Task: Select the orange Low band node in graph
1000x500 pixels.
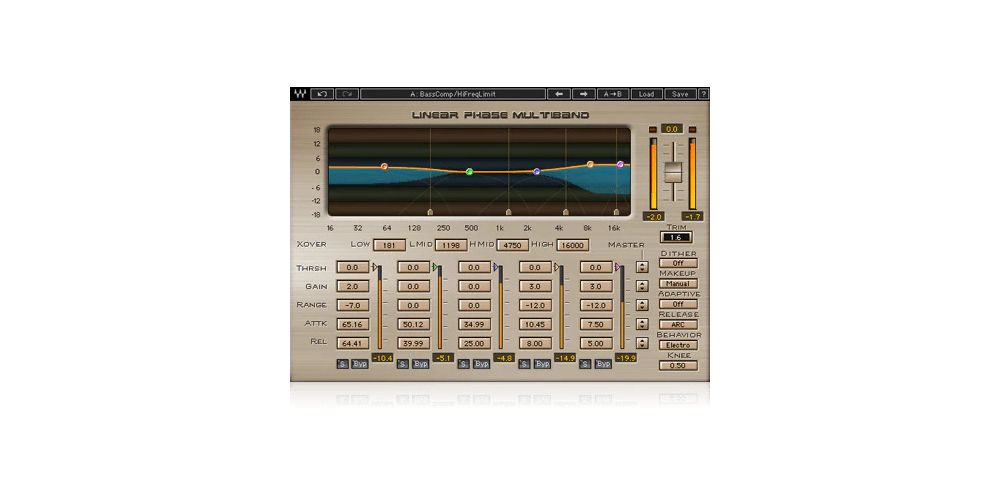Action: pyautogui.click(x=385, y=166)
